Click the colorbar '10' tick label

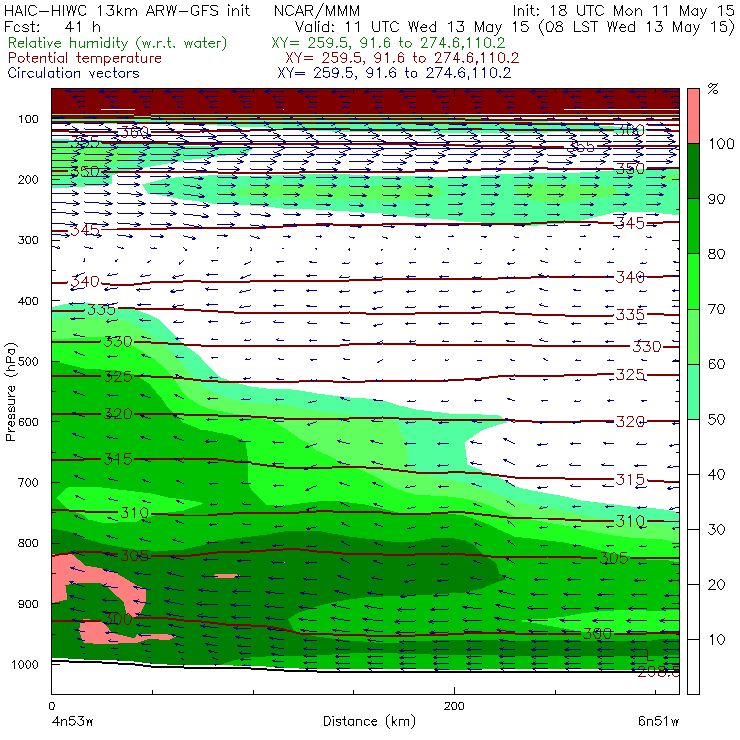tap(716, 639)
